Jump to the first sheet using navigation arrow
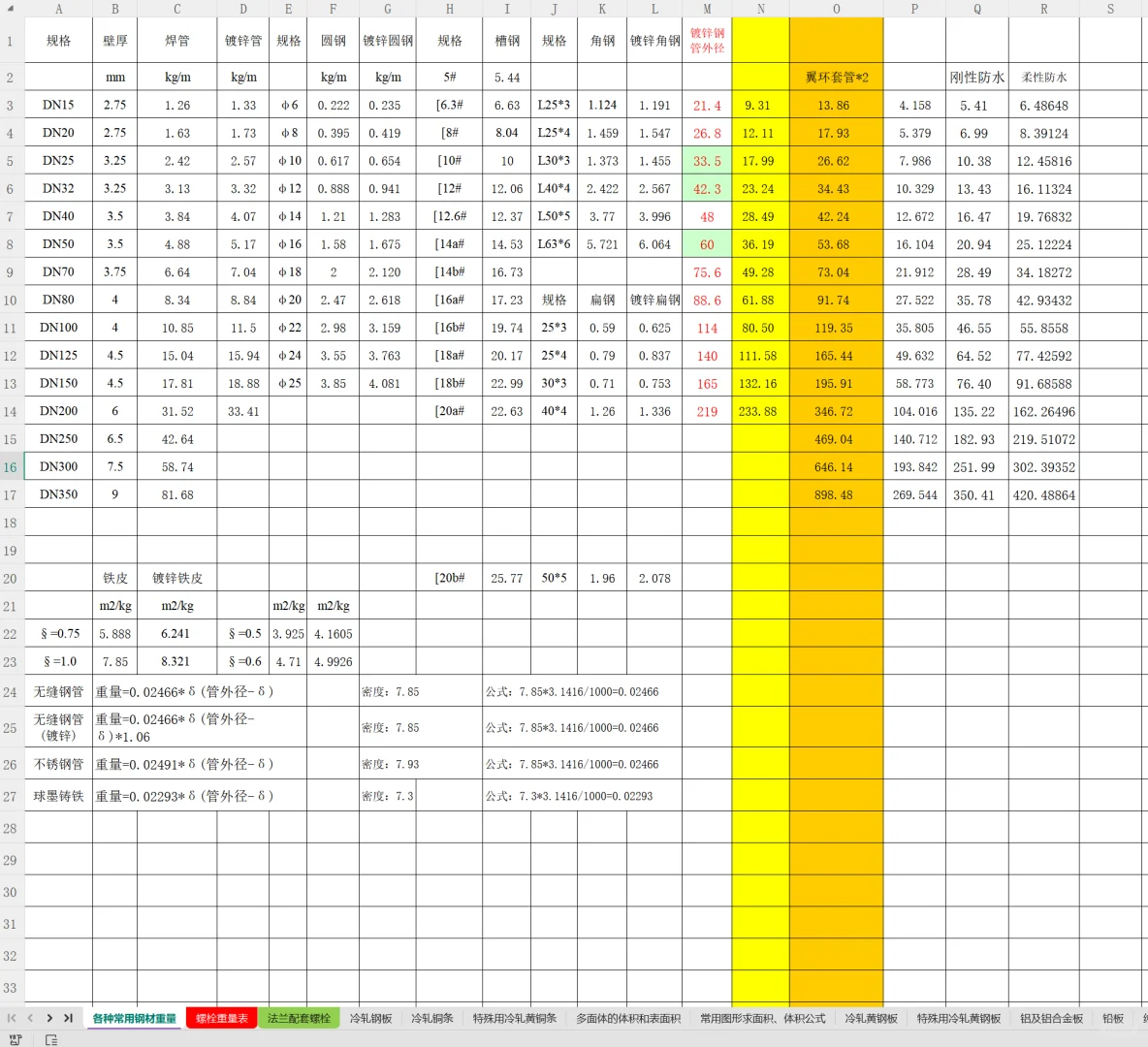Image resolution: width=1148 pixels, height=1047 pixels. pyautogui.click(x=12, y=1018)
